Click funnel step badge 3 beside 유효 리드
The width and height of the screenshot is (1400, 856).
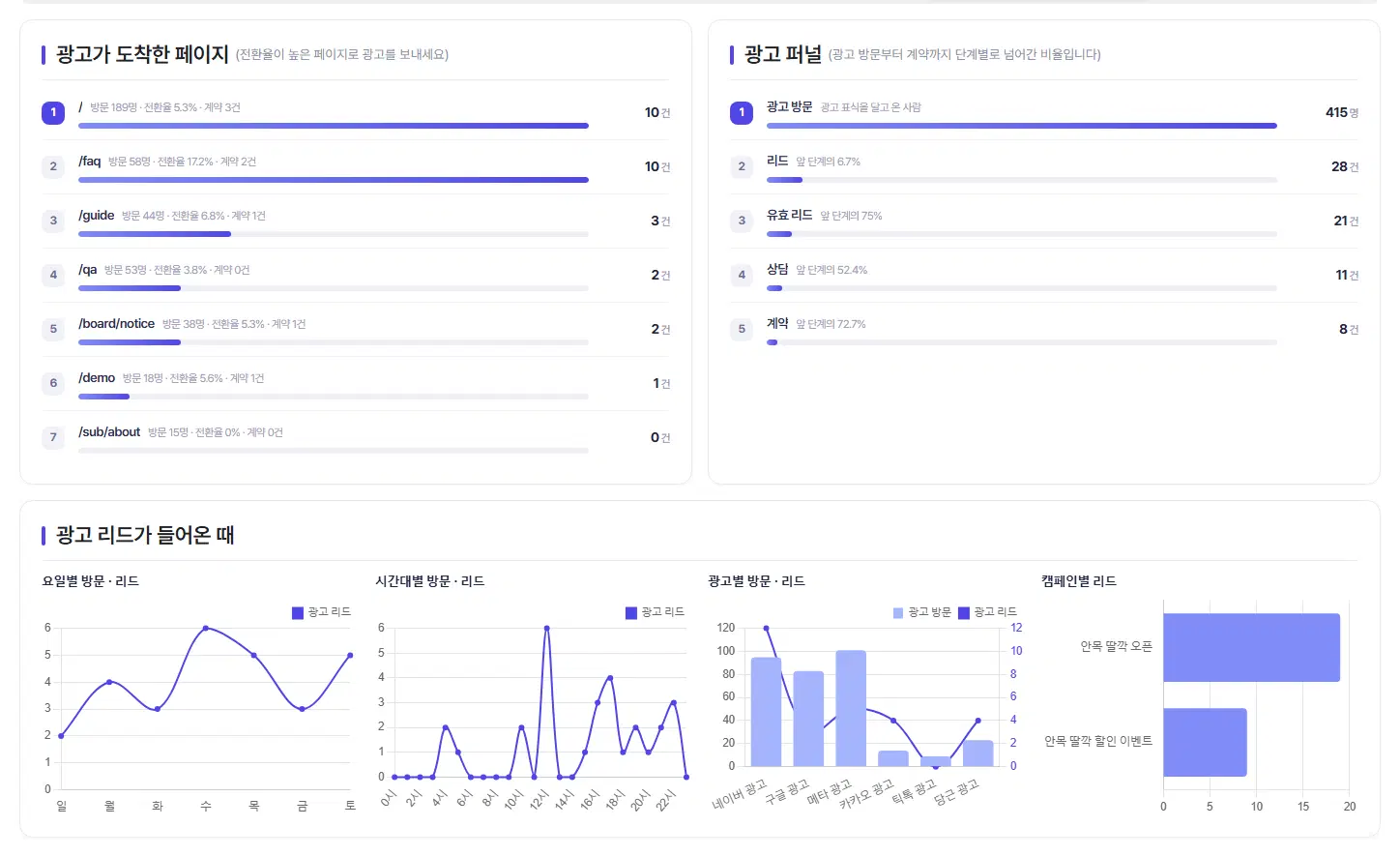742,221
